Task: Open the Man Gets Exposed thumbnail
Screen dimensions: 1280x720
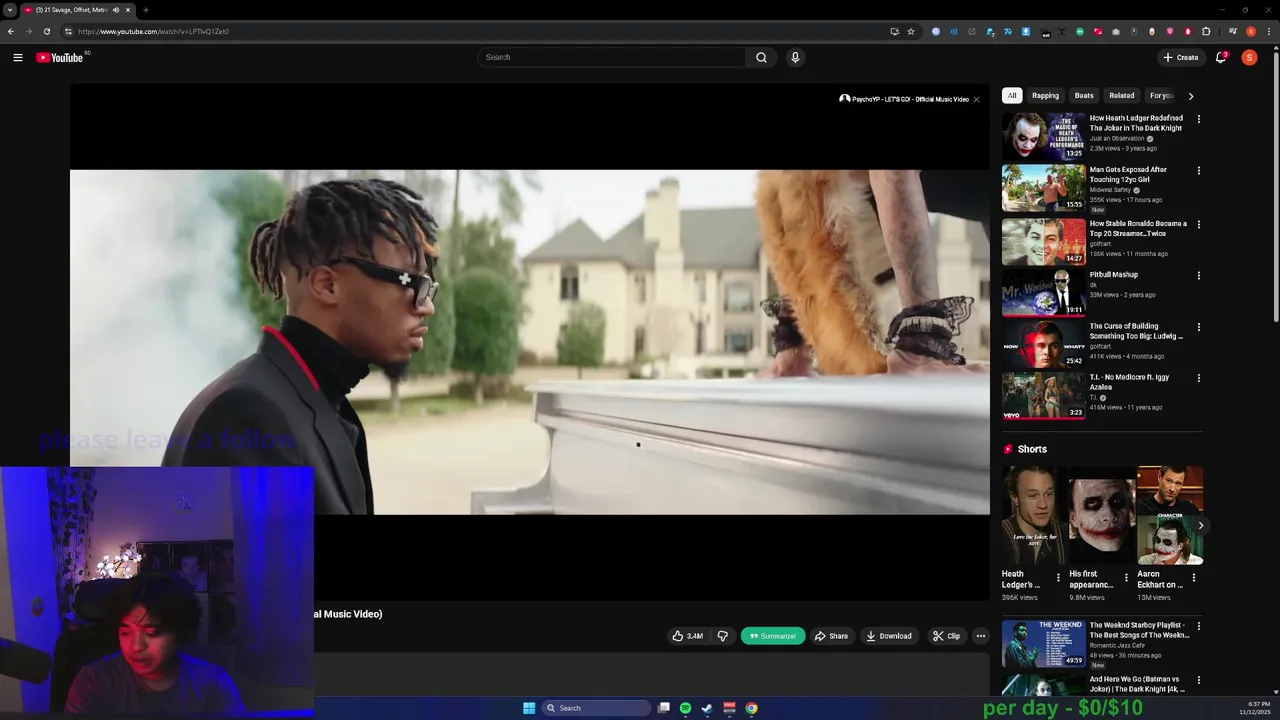Action: point(1043,187)
